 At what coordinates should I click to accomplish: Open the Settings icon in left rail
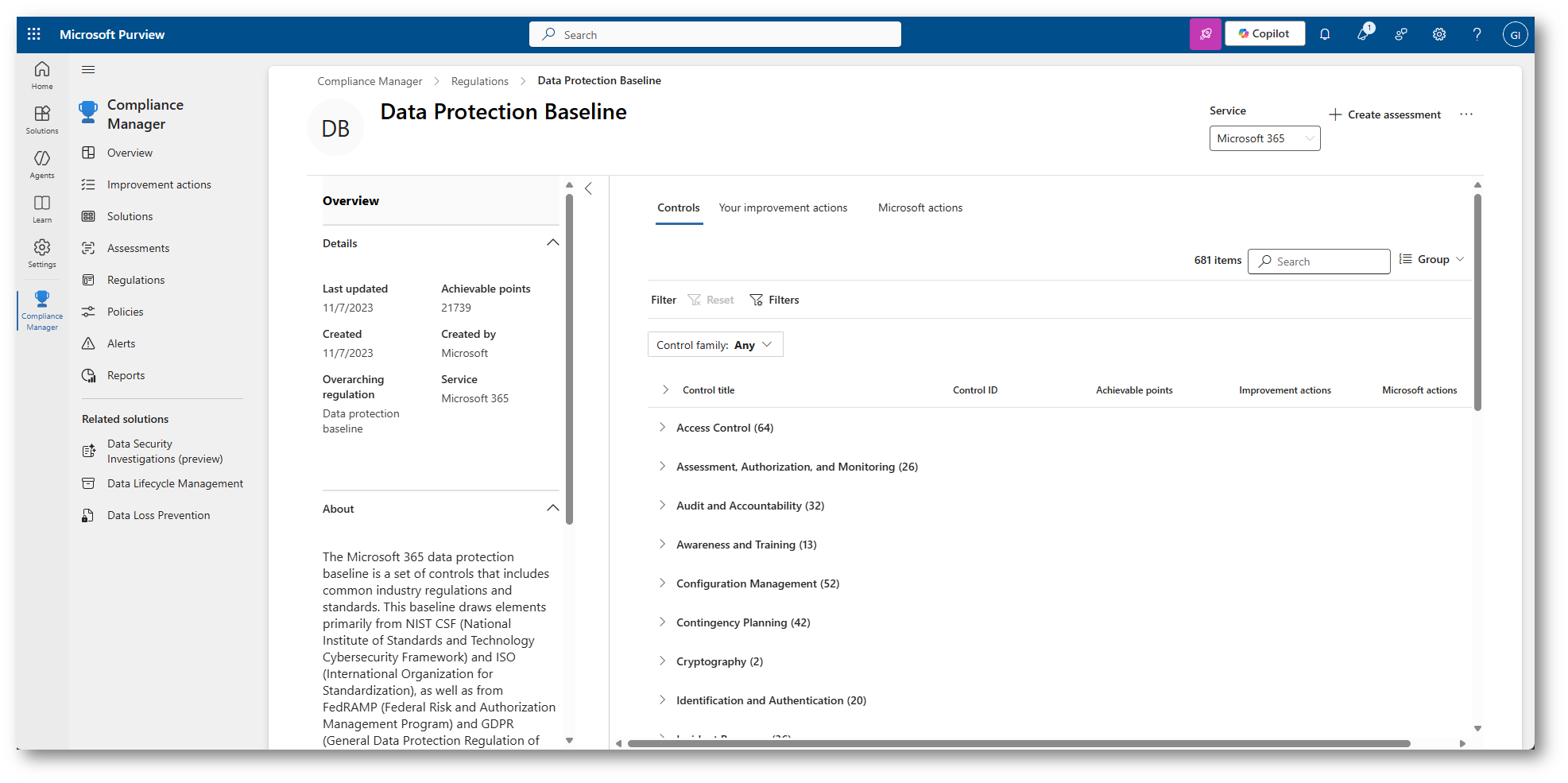click(42, 253)
